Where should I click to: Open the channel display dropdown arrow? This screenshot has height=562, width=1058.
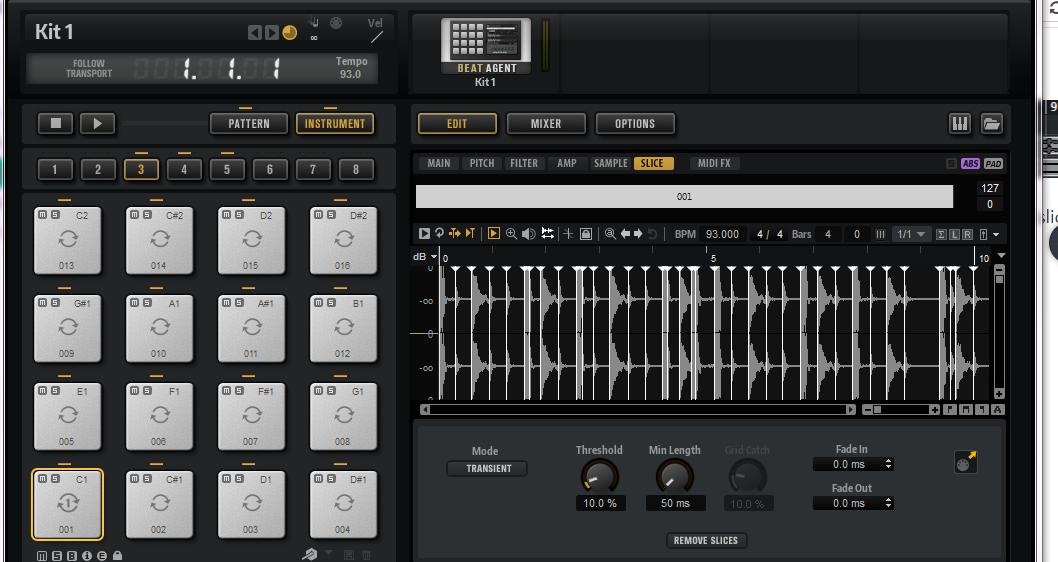(x=996, y=235)
